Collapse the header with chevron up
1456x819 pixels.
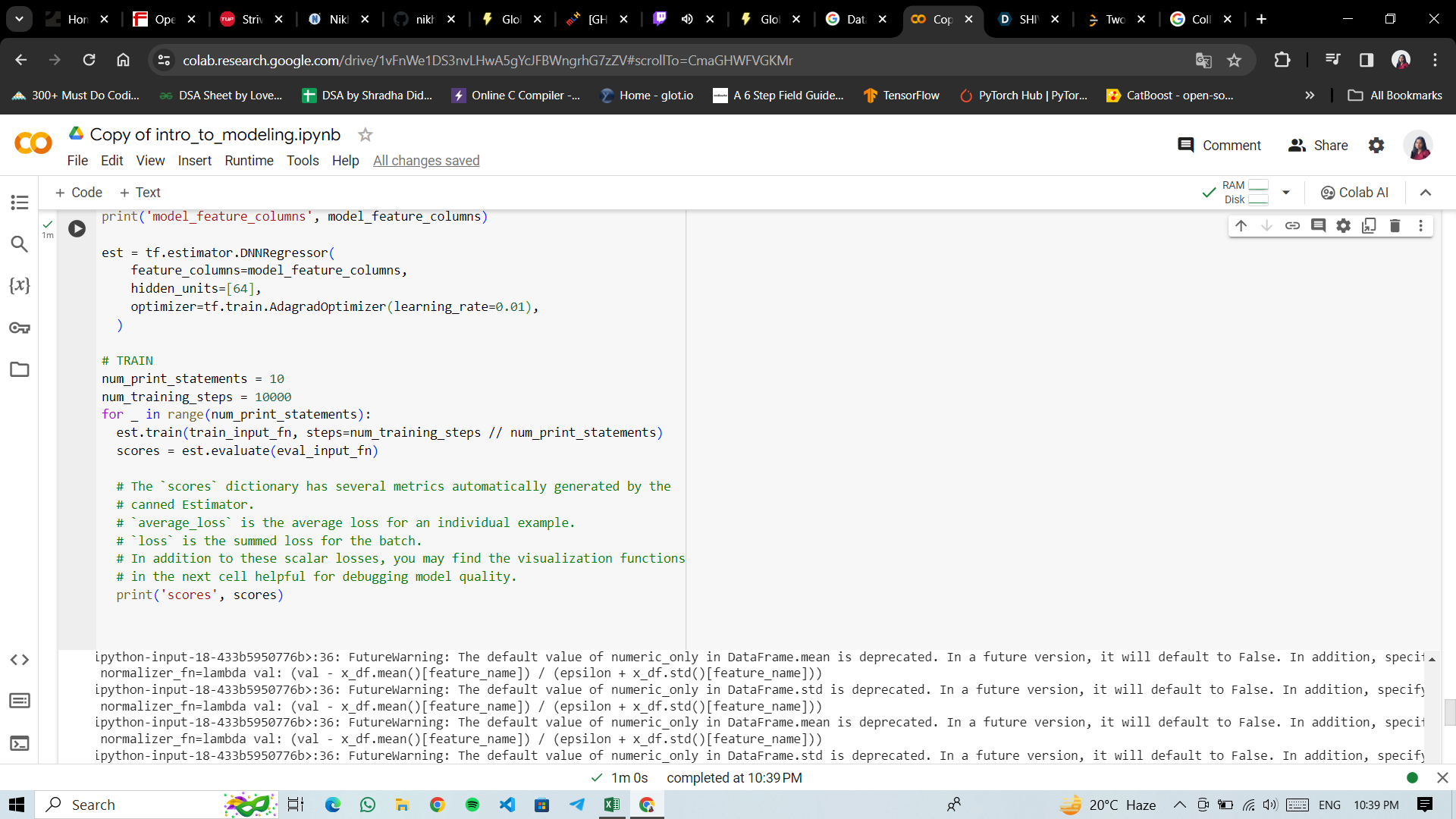pyautogui.click(x=1425, y=193)
